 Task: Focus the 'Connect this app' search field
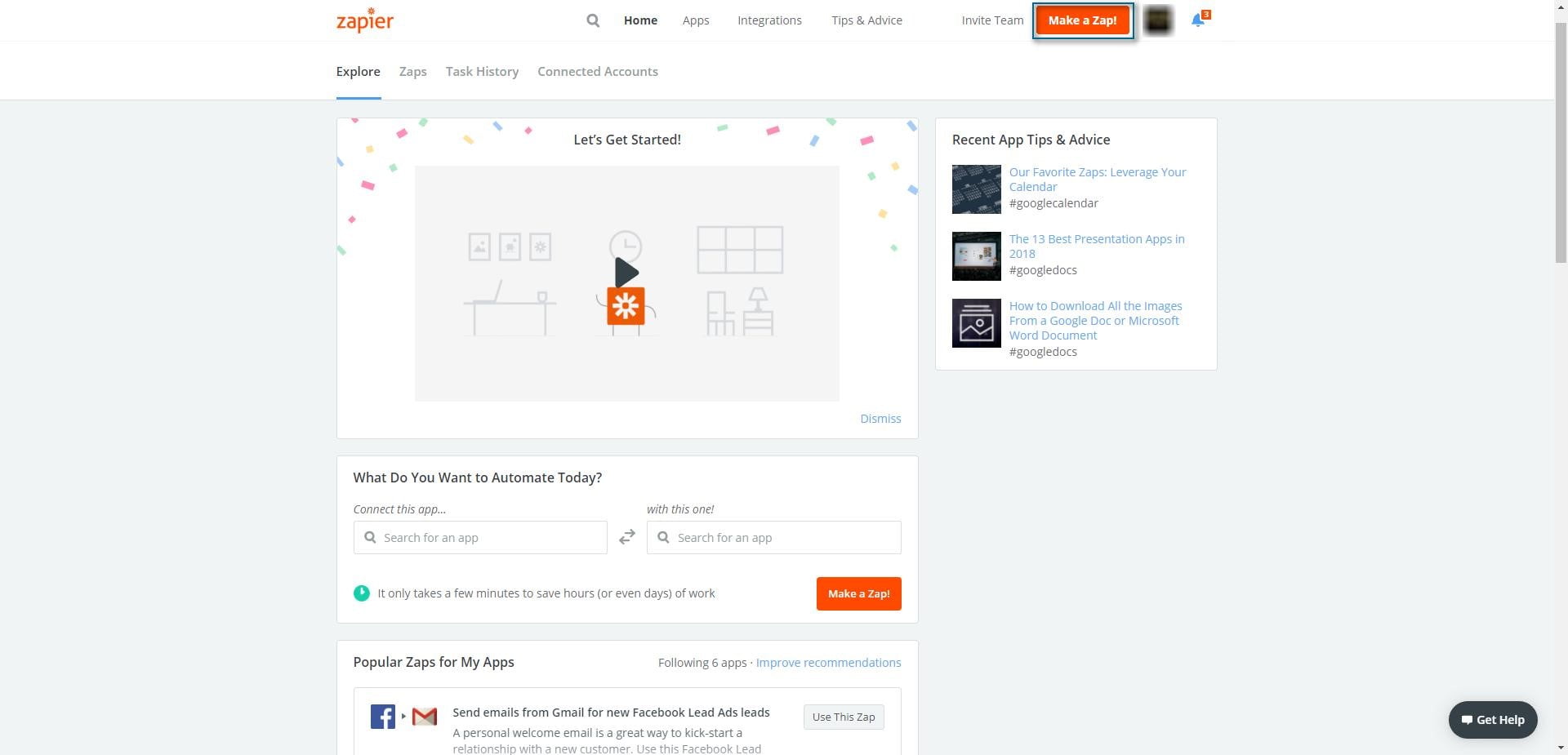(480, 538)
